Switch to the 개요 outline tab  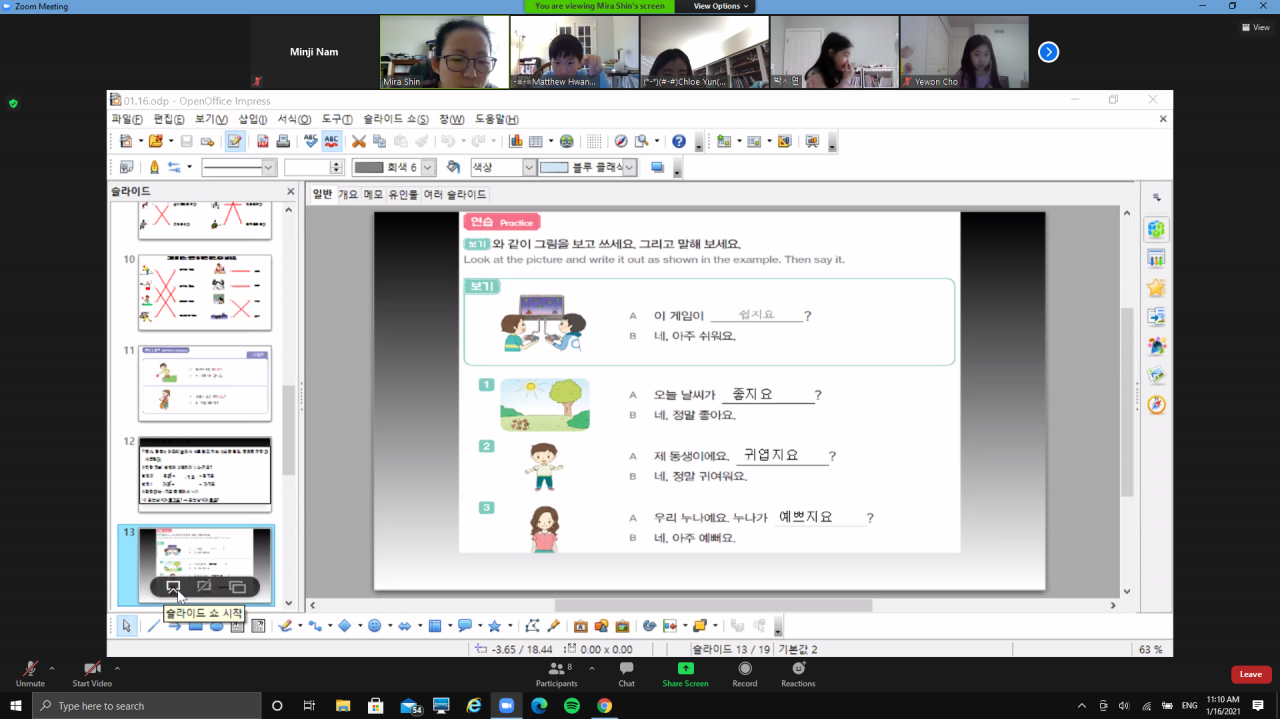[348, 194]
